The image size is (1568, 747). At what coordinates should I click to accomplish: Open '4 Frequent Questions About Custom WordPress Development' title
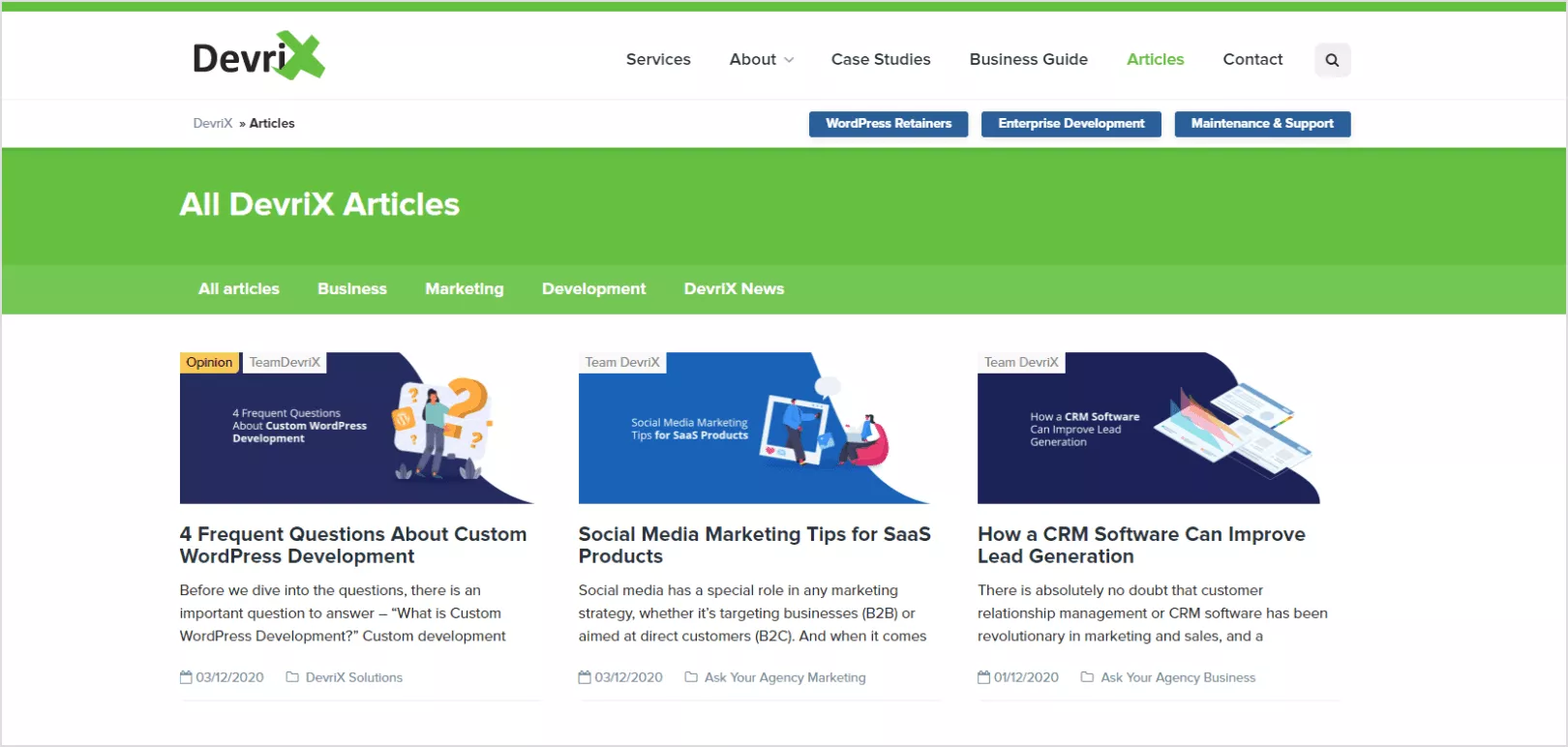tap(353, 545)
